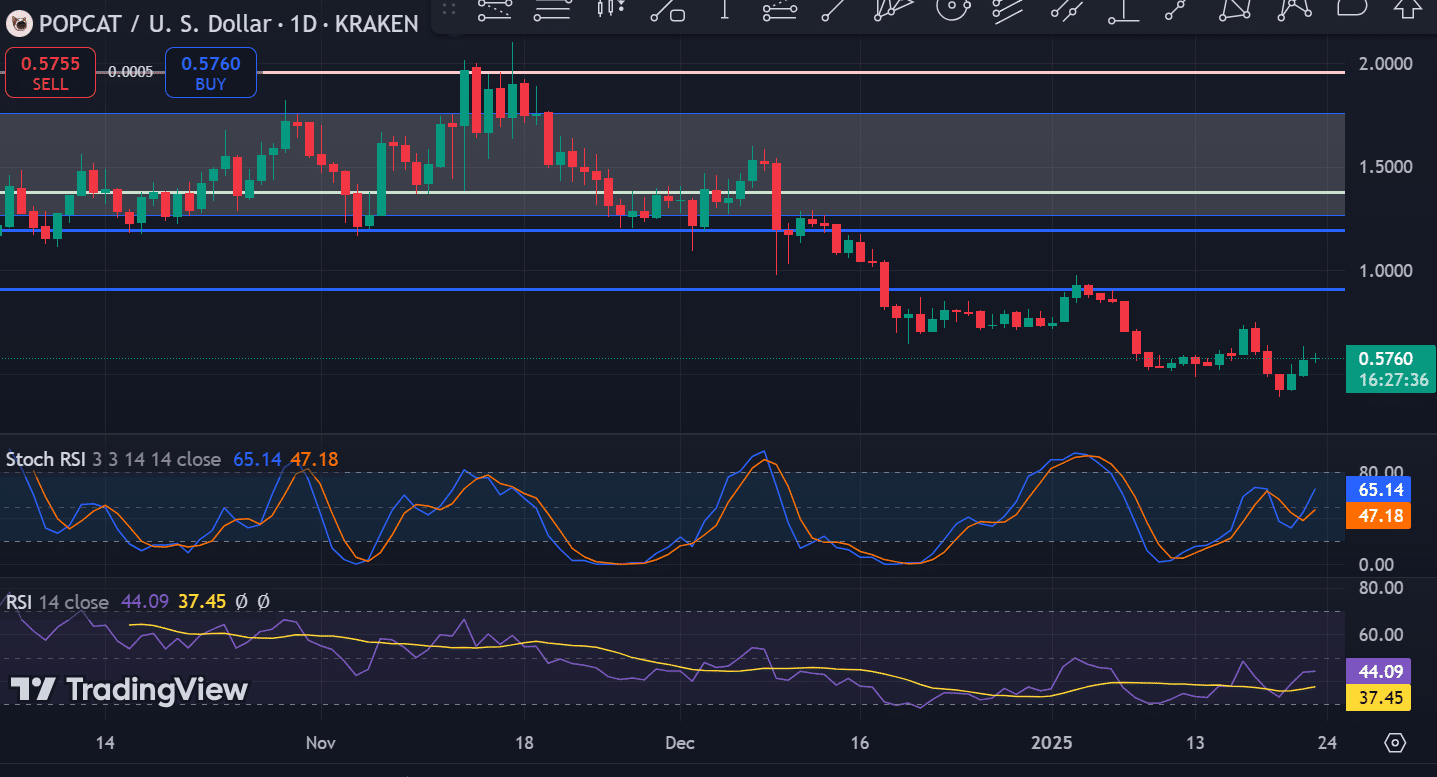Click the blue BUY 0.5760 button

click(x=210, y=73)
